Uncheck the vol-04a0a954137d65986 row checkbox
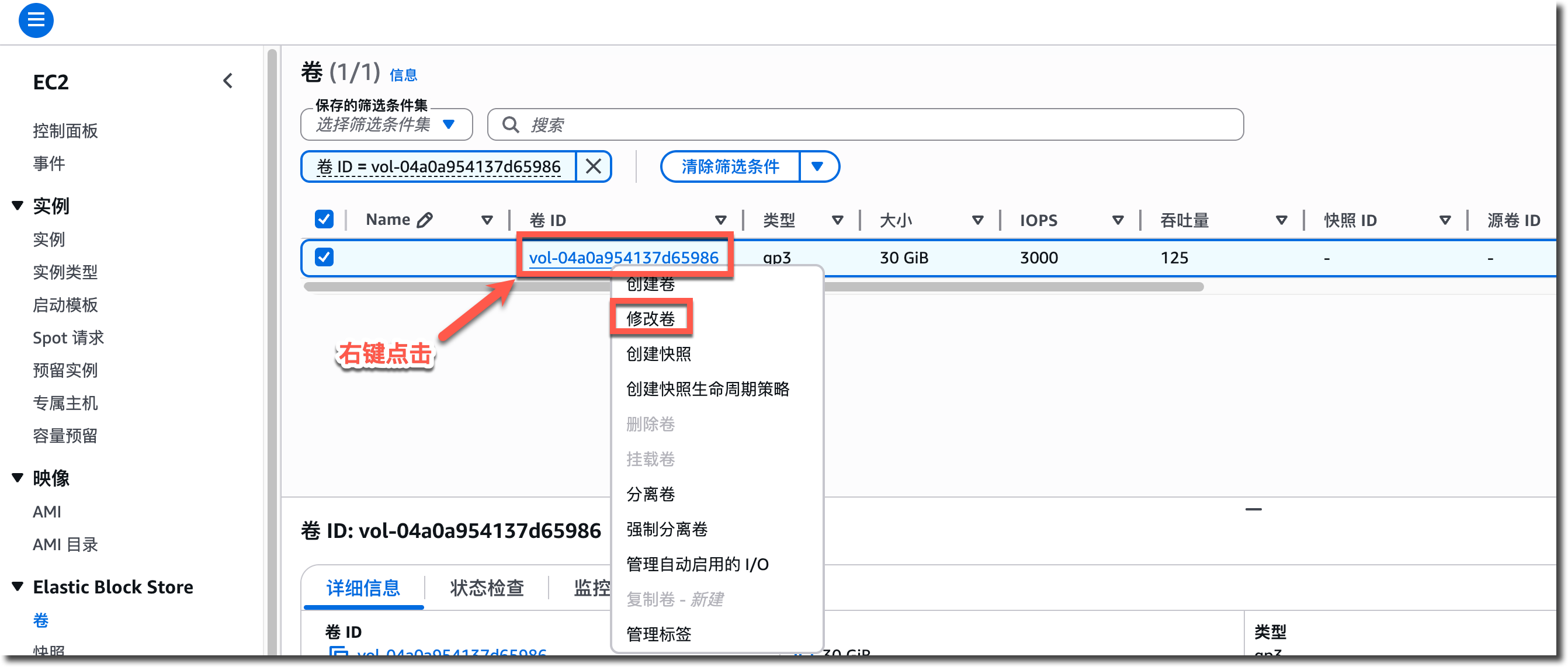Image resolution: width=1568 pixels, height=667 pixels. click(324, 257)
